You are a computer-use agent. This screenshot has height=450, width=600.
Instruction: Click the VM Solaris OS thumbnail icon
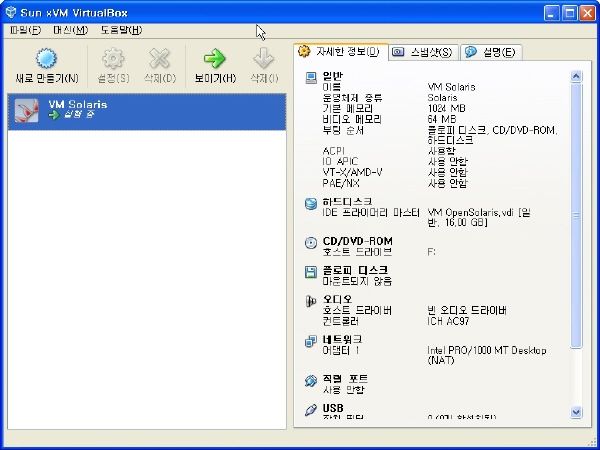tap(26, 111)
